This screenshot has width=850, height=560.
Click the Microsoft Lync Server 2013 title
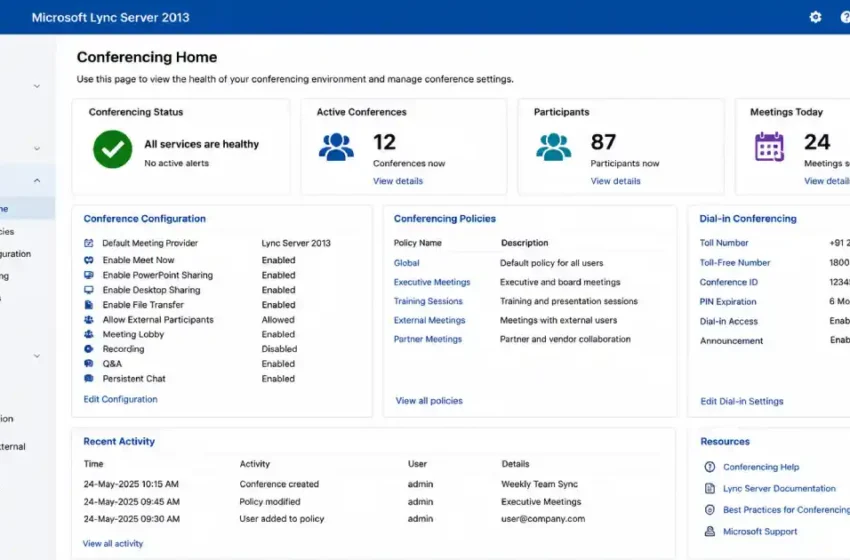111,17
